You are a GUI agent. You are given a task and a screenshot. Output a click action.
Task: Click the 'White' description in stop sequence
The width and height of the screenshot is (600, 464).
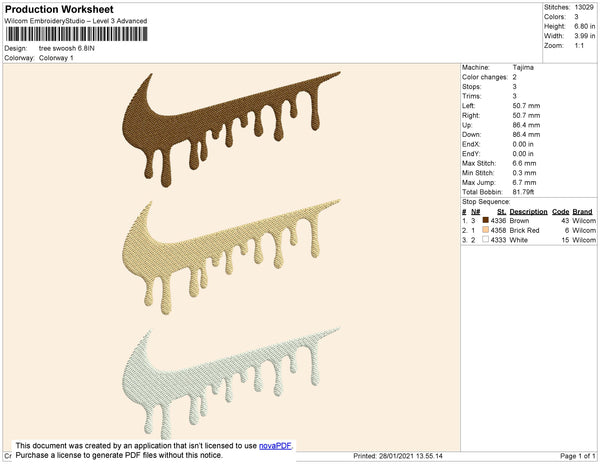coord(518,240)
